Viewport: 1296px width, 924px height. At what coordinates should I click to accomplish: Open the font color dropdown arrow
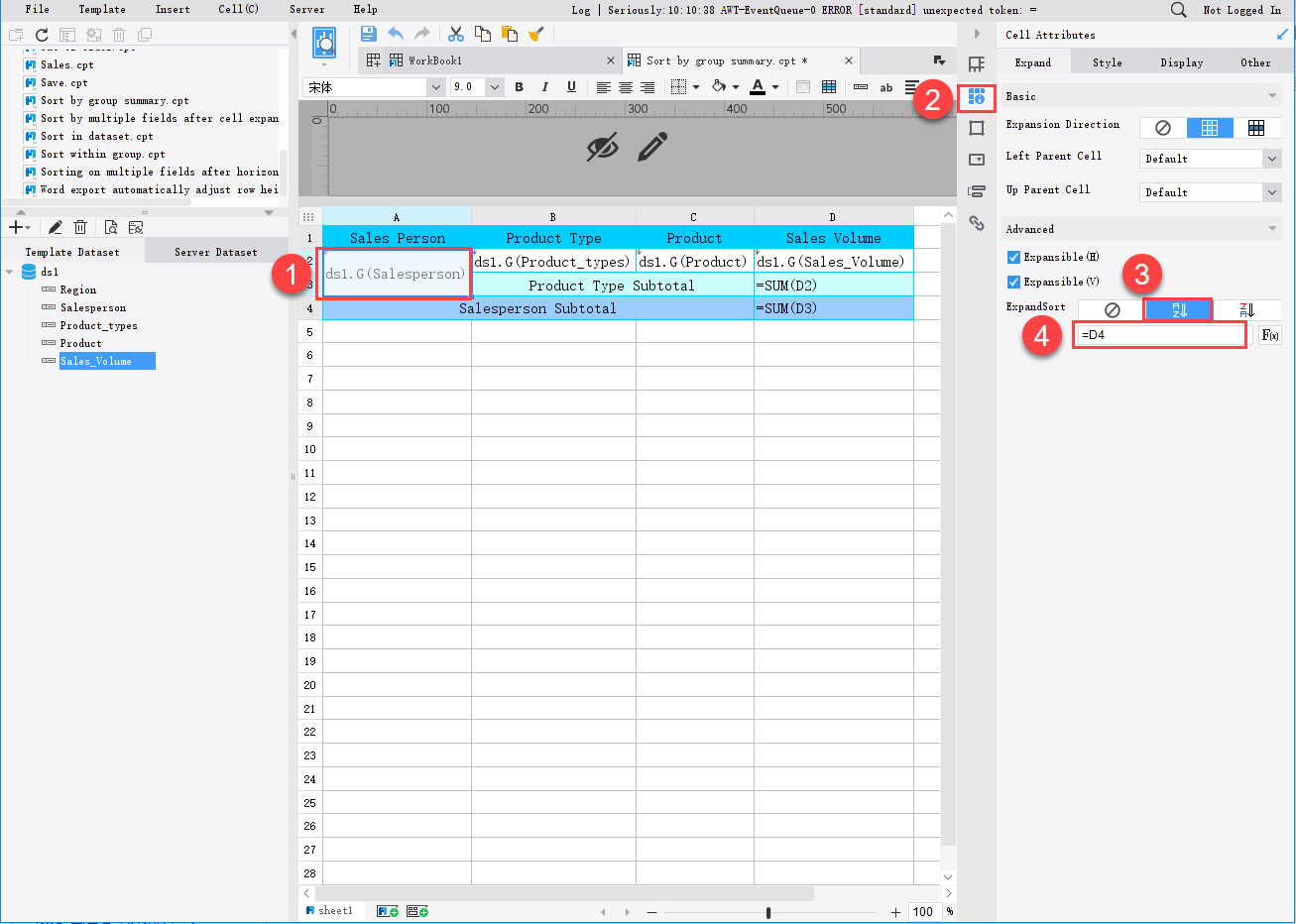[x=774, y=87]
